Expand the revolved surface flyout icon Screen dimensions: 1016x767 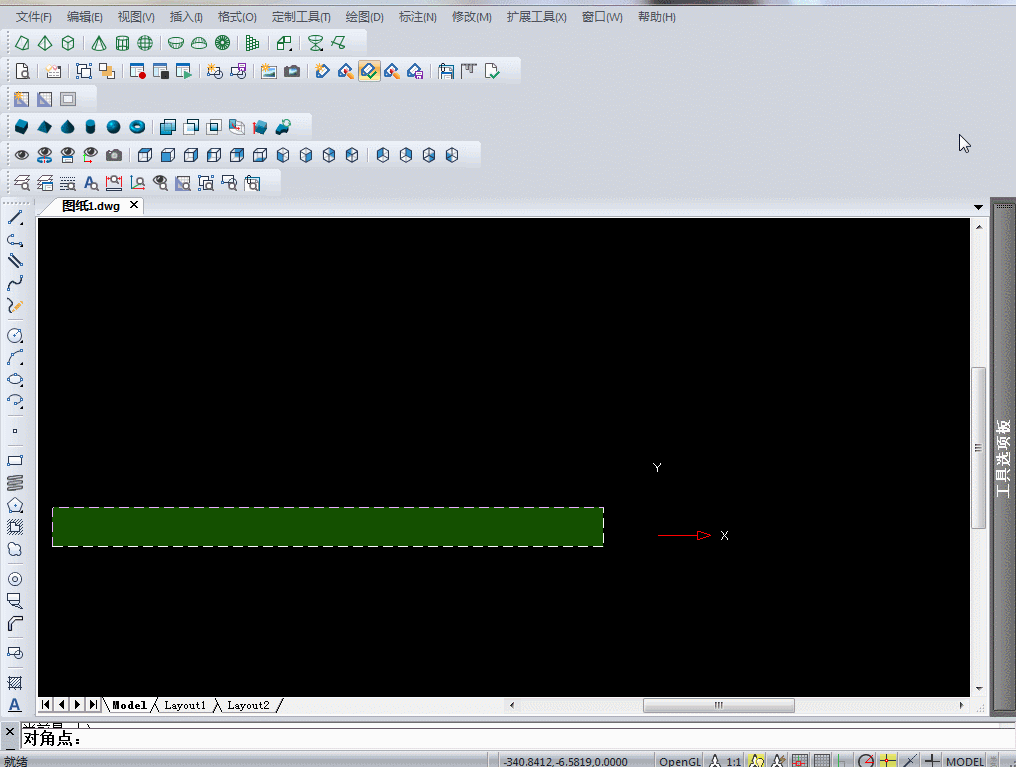[x=316, y=43]
